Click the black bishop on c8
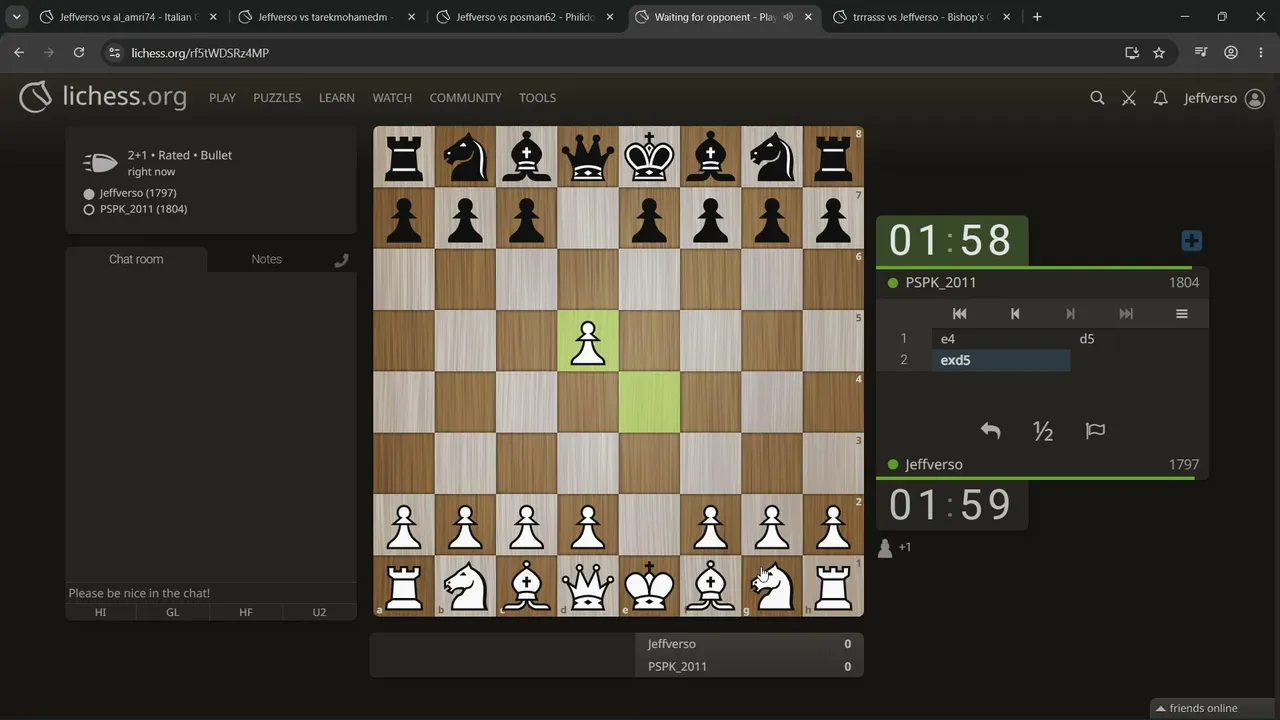 coord(527,157)
